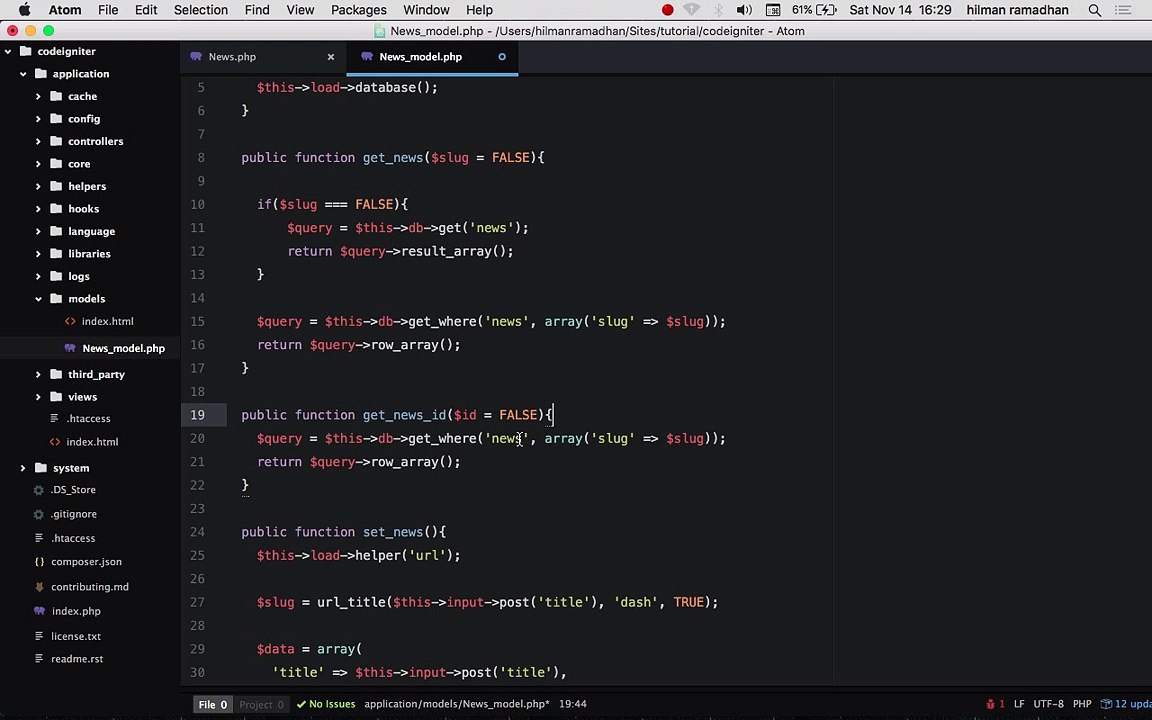Click the PHP icon on News_model.php tab
Screen dimensions: 1152x720
pyautogui.click(x=367, y=57)
